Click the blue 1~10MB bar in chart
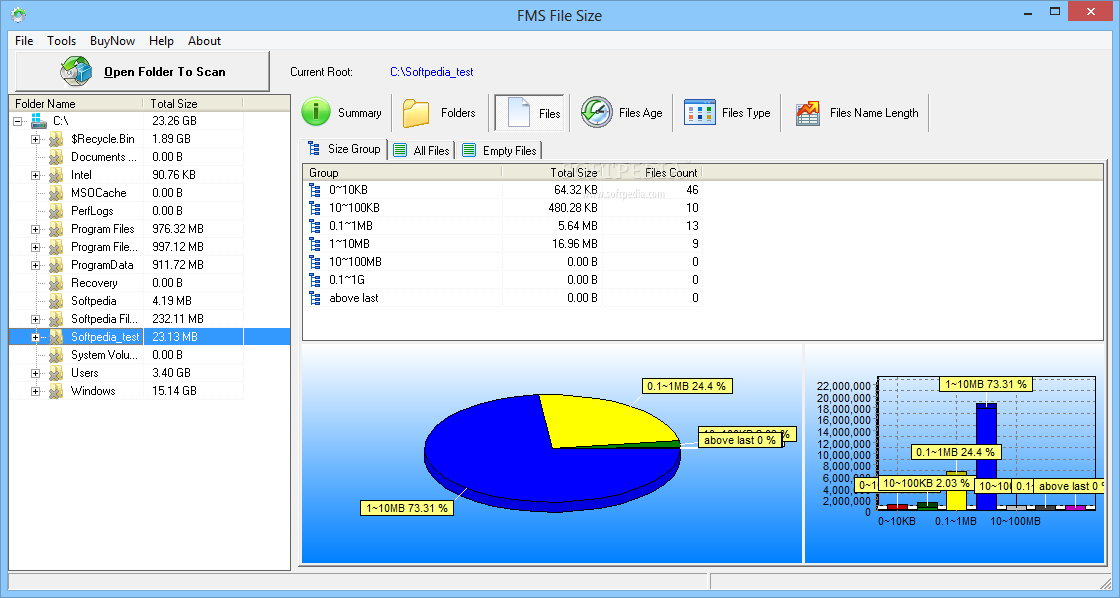The width and height of the screenshot is (1120, 598). (x=986, y=457)
